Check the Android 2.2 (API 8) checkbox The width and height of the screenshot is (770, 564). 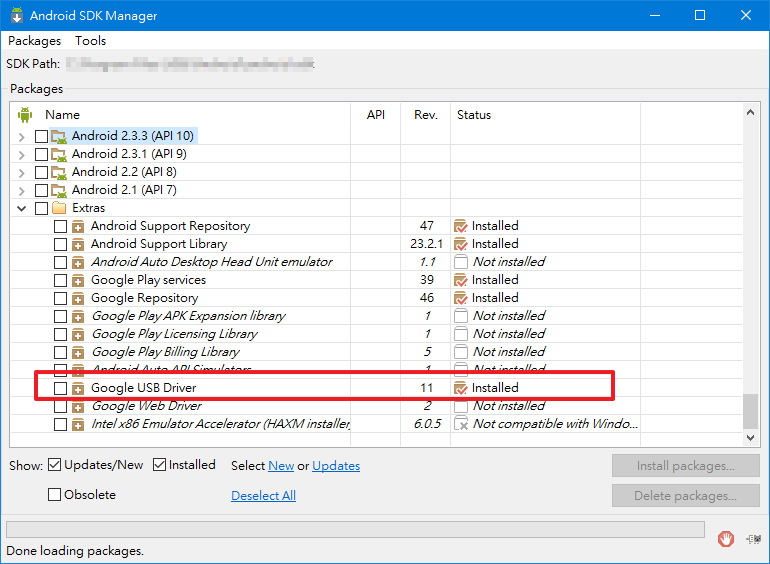[41, 172]
